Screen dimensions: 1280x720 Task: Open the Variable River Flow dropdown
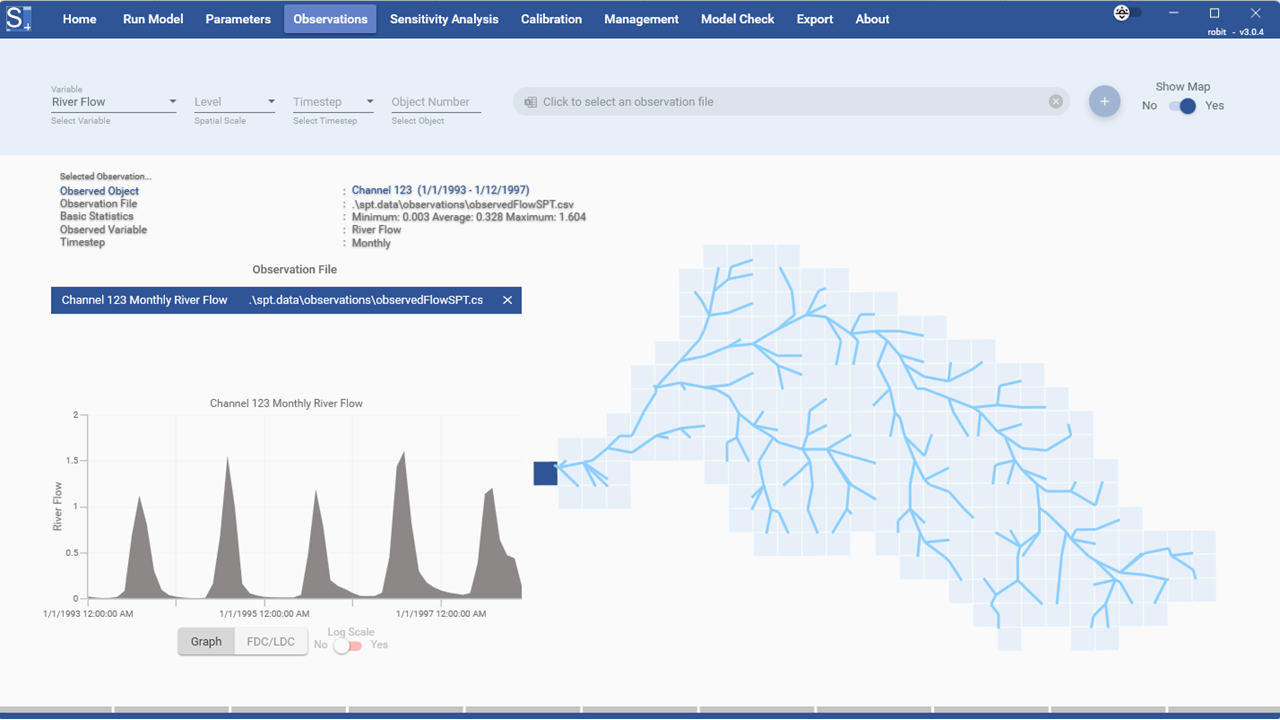tap(114, 102)
